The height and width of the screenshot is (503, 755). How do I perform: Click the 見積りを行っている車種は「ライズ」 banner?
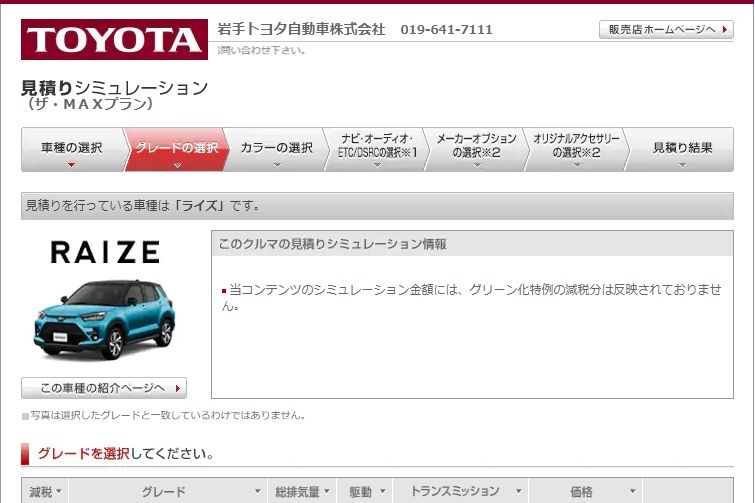coord(377,206)
